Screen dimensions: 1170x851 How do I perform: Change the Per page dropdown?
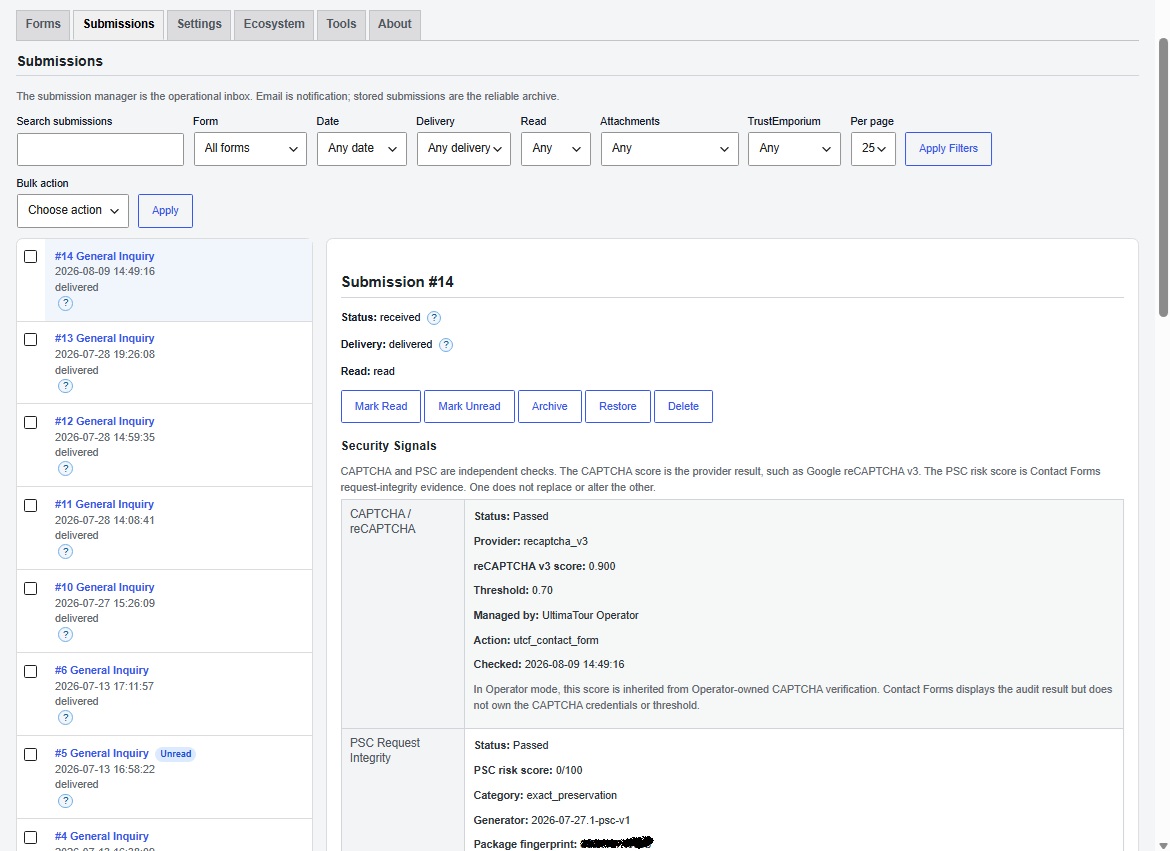[873, 149]
